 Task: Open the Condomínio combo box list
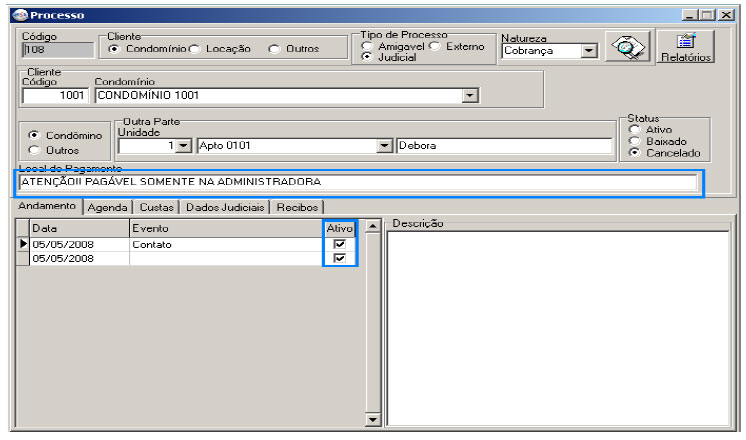click(x=469, y=96)
